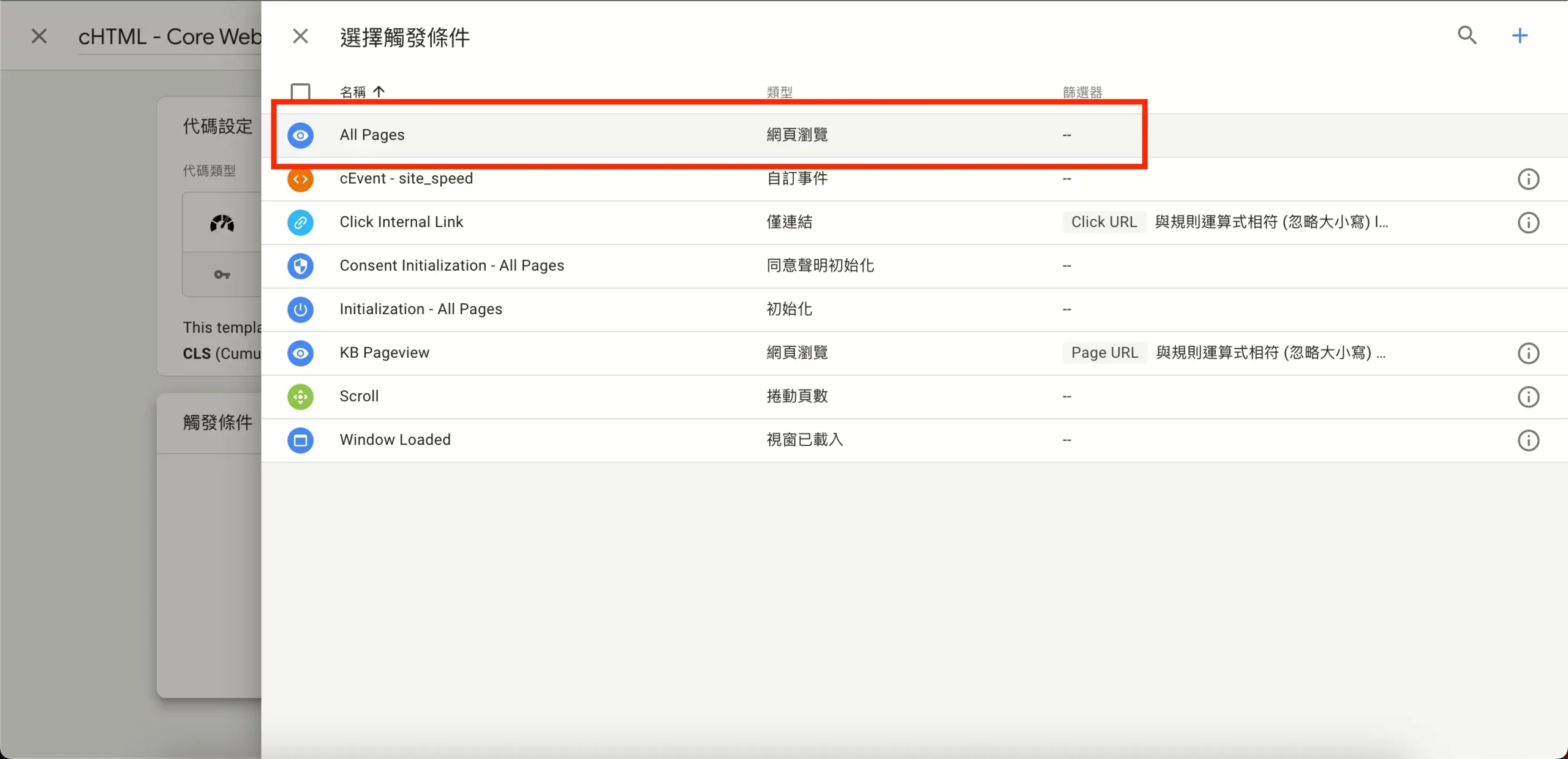Create a new trigger with the plus button
Image resolution: width=1568 pixels, height=759 pixels.
click(1520, 36)
